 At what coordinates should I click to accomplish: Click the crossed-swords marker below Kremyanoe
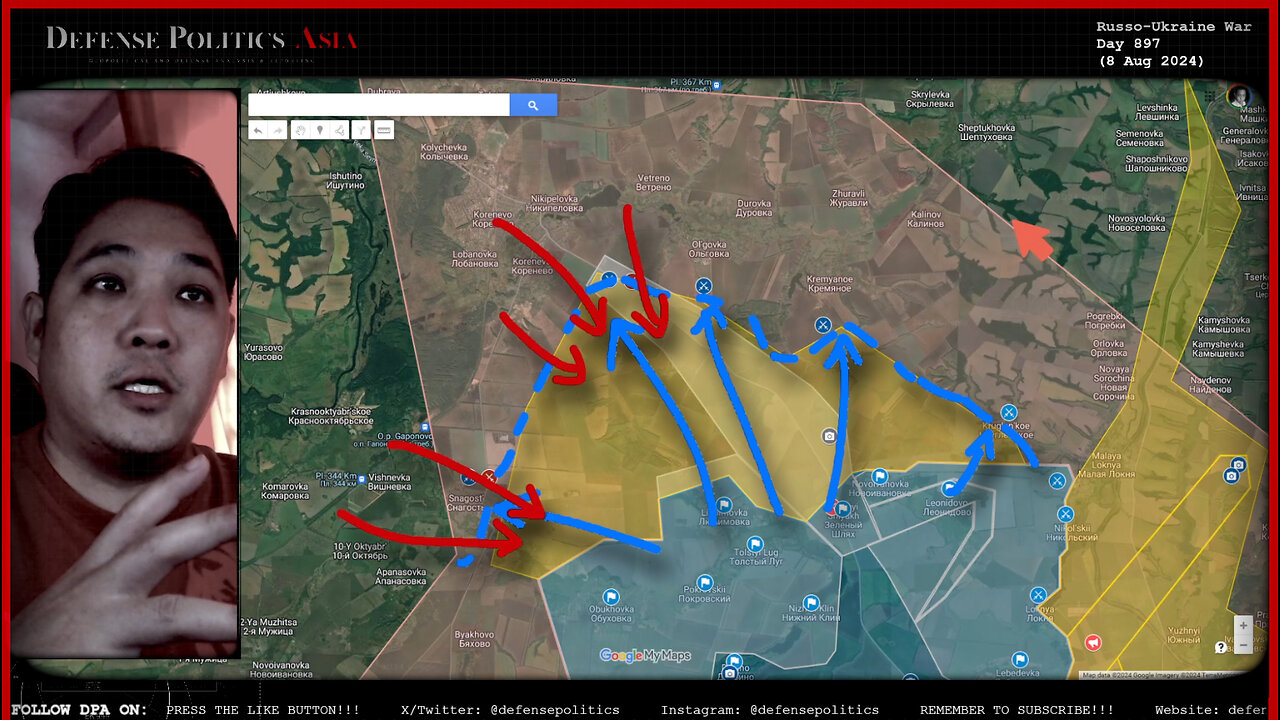click(x=822, y=324)
